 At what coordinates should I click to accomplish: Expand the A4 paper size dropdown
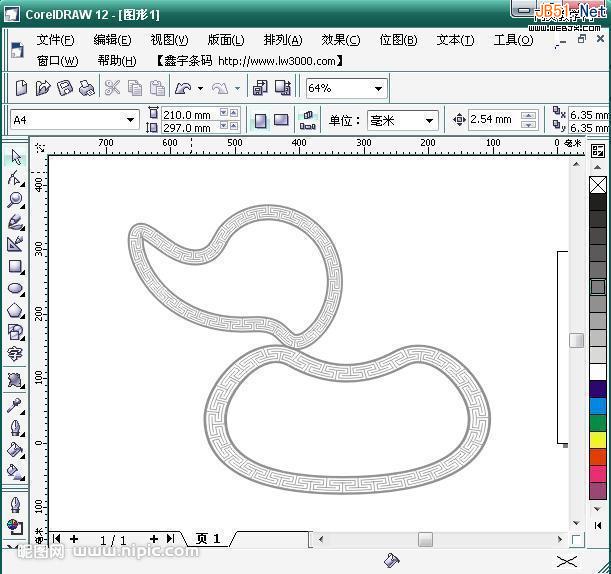(x=130, y=120)
